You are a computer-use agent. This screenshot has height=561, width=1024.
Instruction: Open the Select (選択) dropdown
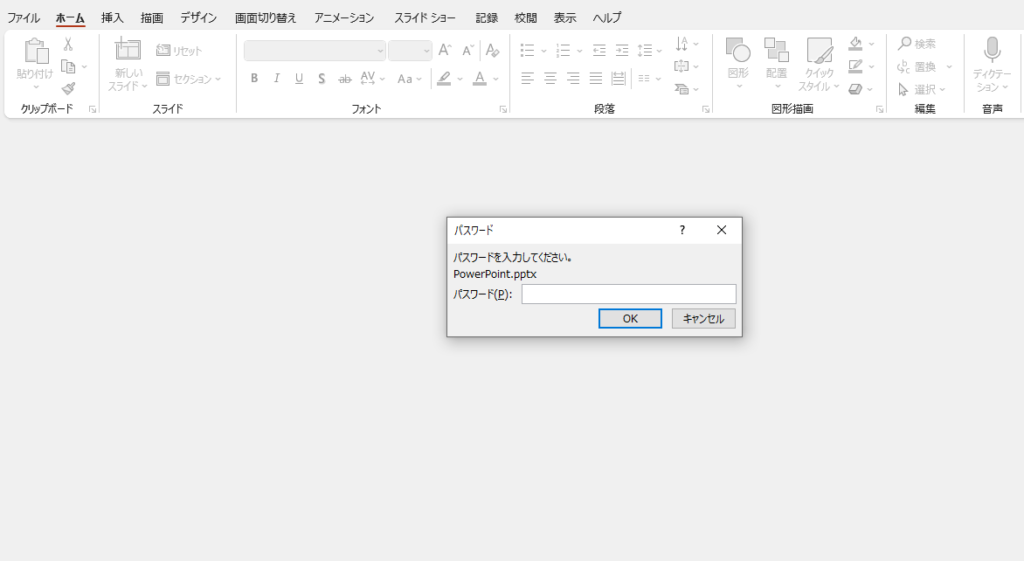pos(921,89)
